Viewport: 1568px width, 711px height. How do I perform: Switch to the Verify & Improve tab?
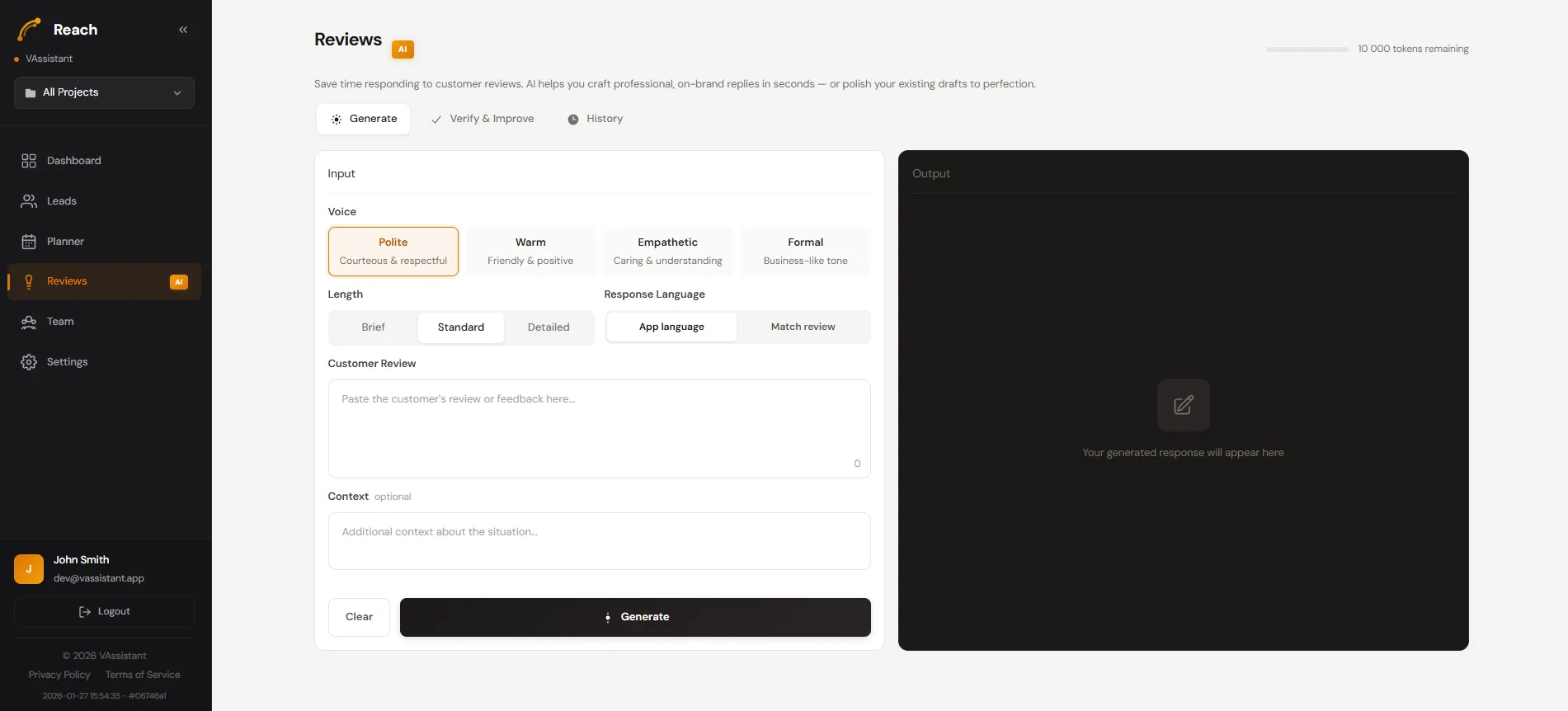tap(483, 119)
